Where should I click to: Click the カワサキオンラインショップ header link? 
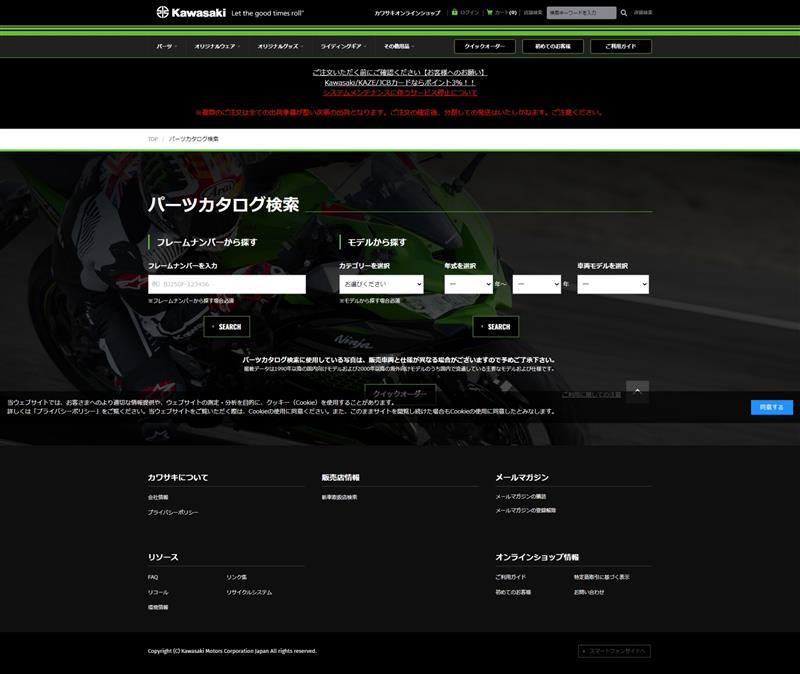click(x=407, y=13)
